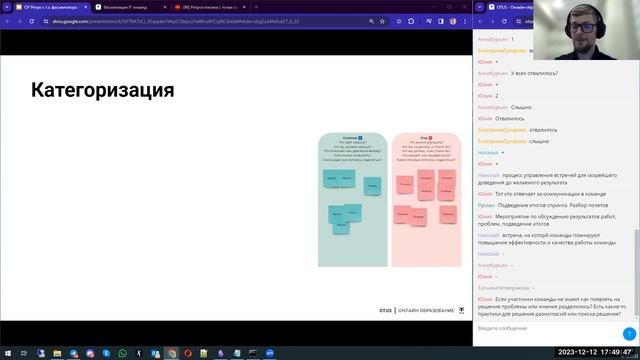Reload the OTUS window page
The width and height of the screenshot is (640, 360).
tap(504, 21)
